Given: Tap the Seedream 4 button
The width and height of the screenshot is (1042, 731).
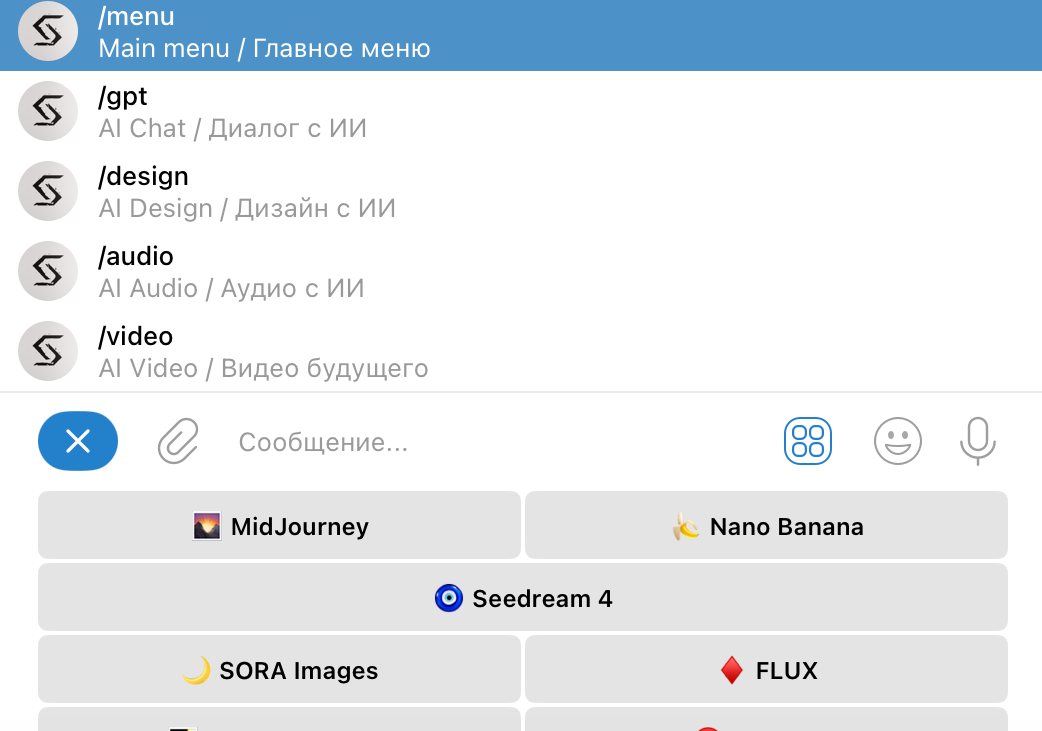Looking at the screenshot, I should tap(522, 598).
